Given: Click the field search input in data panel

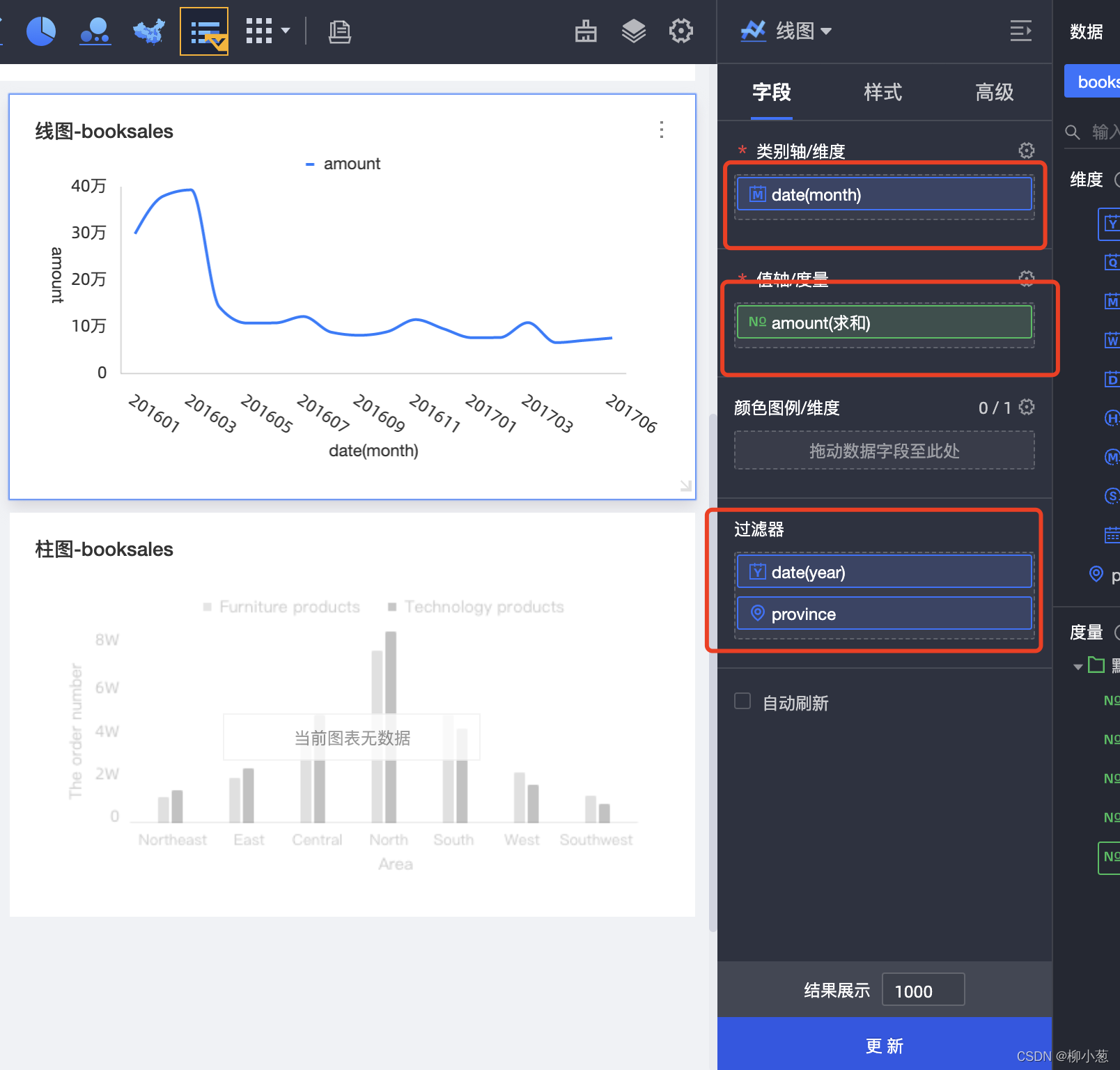Looking at the screenshot, I should [1104, 132].
